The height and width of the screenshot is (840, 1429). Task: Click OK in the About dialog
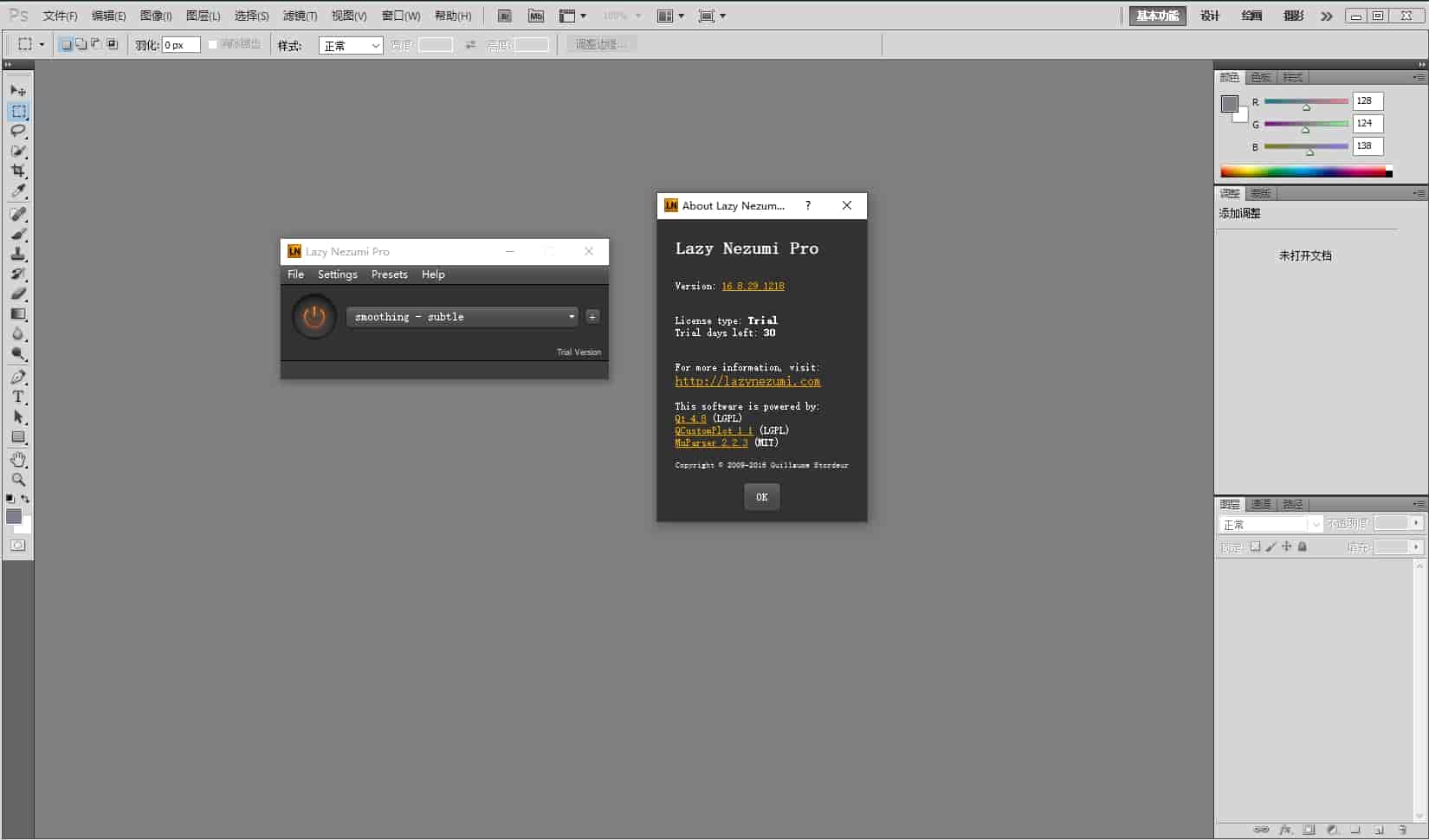[x=761, y=497]
